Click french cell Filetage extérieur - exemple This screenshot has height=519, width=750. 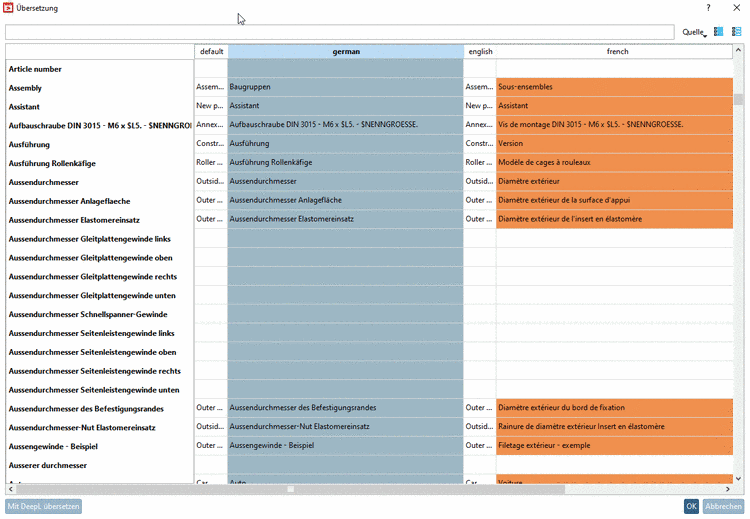point(615,445)
